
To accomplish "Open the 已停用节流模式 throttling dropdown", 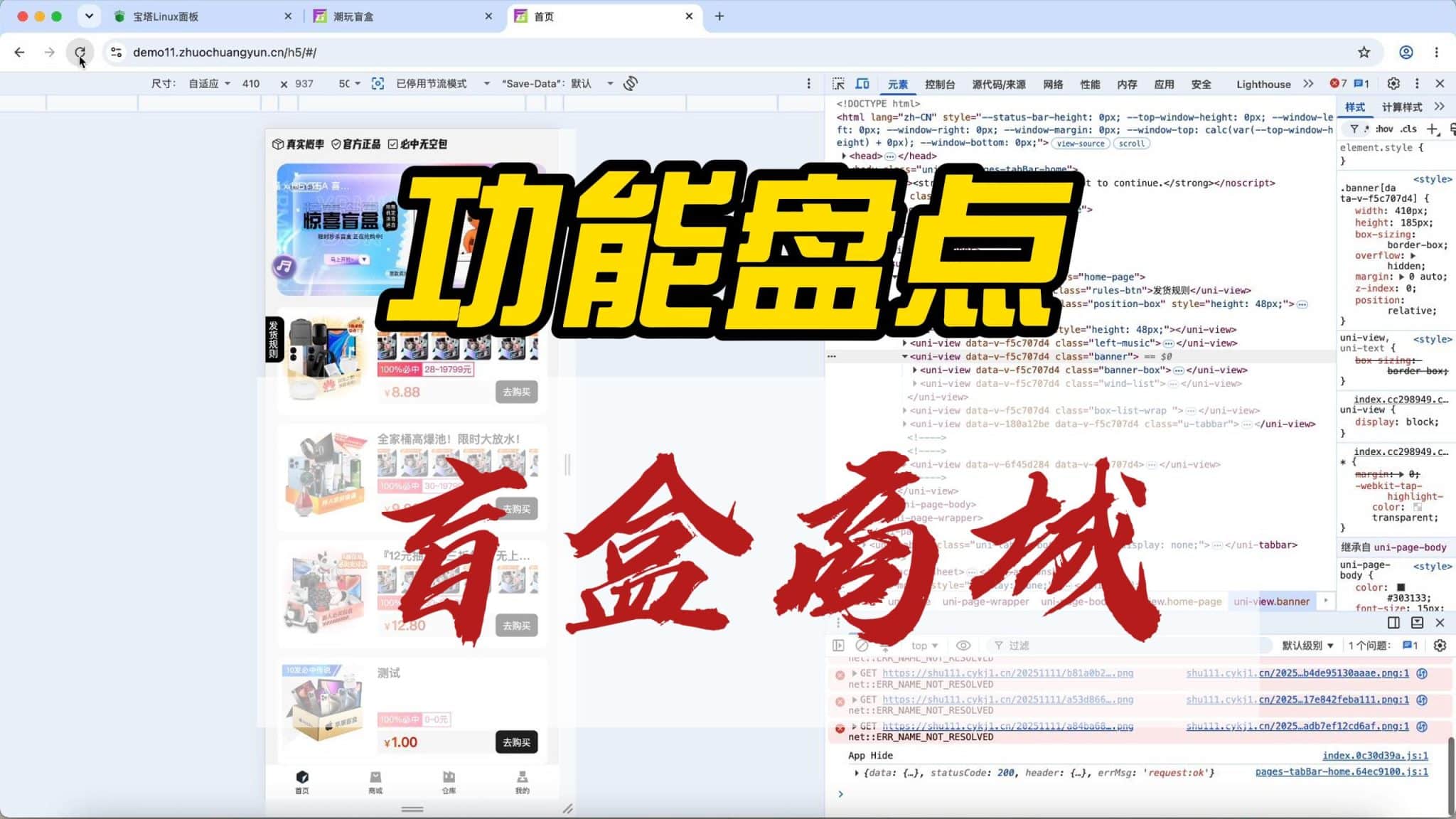I will click(x=443, y=84).
